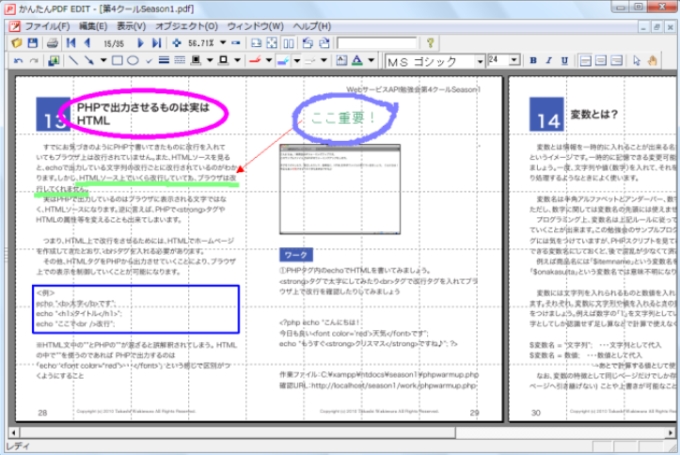Click the horizontal scrollbar thumb

pos(238,432)
